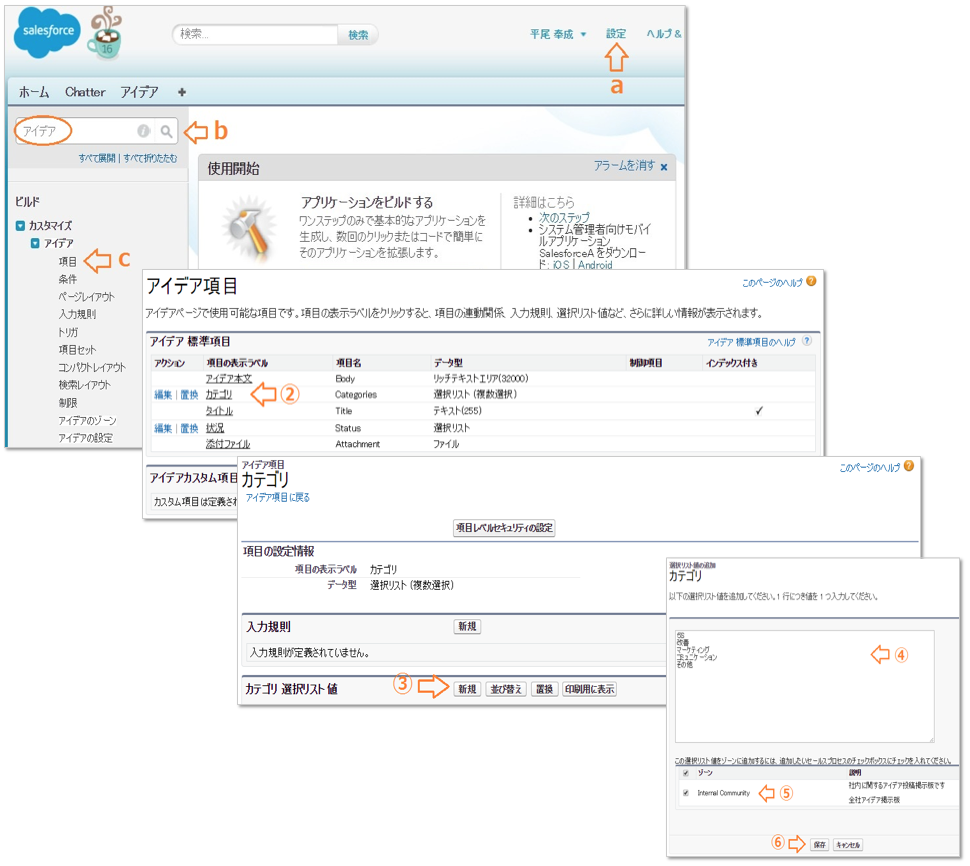Viewport: 970px width, 866px height.
Task: Click 新規 button in 入力規則 section
Action: tap(467, 626)
